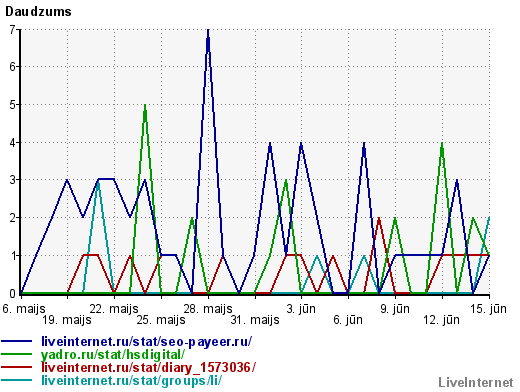The width and height of the screenshot is (520, 392).
Task: Click the red peak at value 2
Action: 379,219
